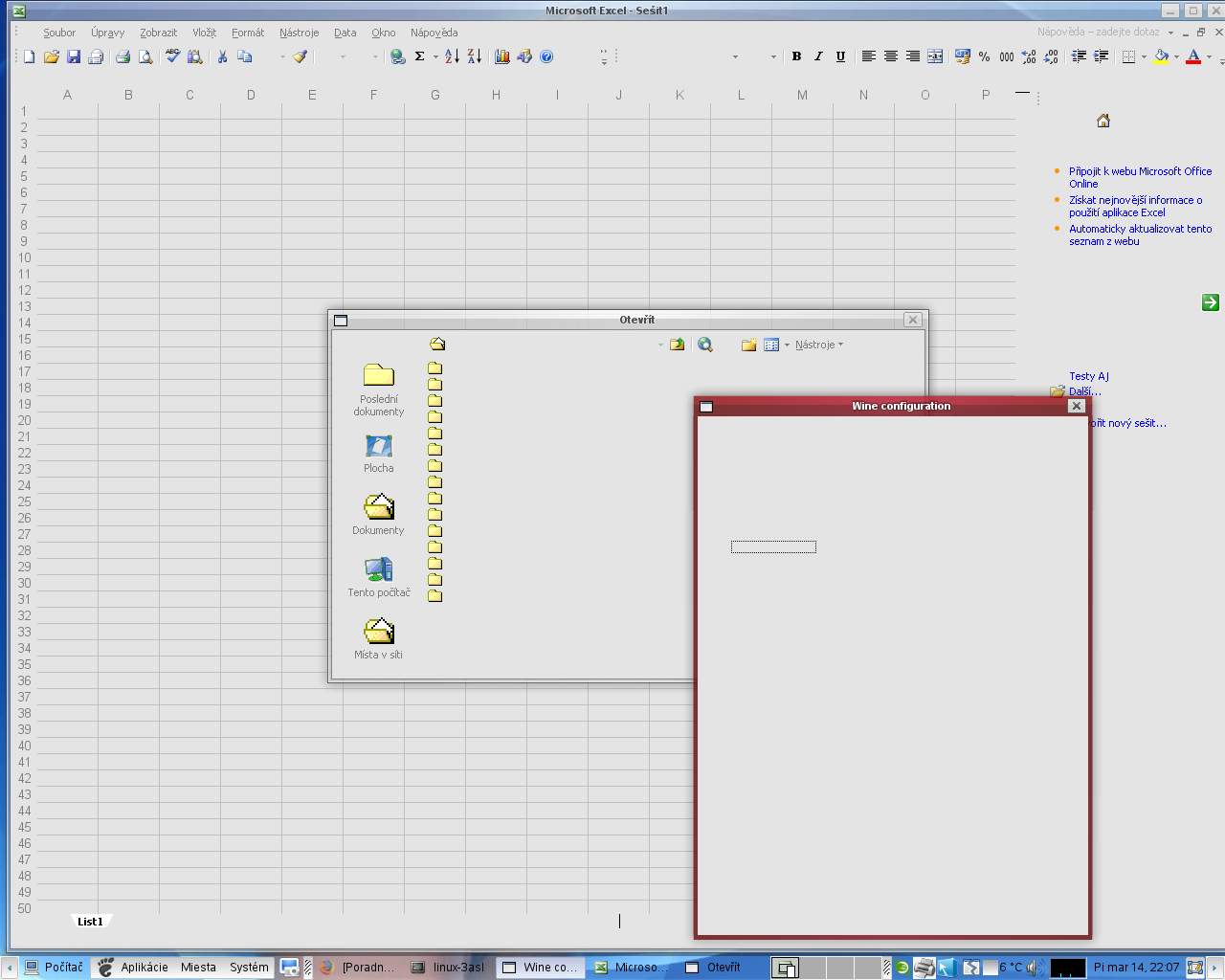Center text horizontally

coord(891,56)
